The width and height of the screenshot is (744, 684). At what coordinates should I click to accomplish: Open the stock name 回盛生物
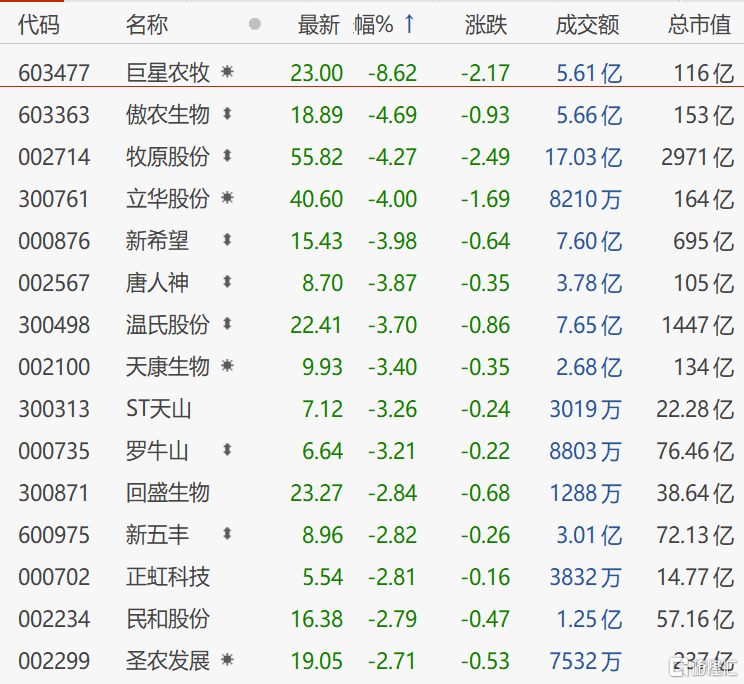[x=167, y=493]
